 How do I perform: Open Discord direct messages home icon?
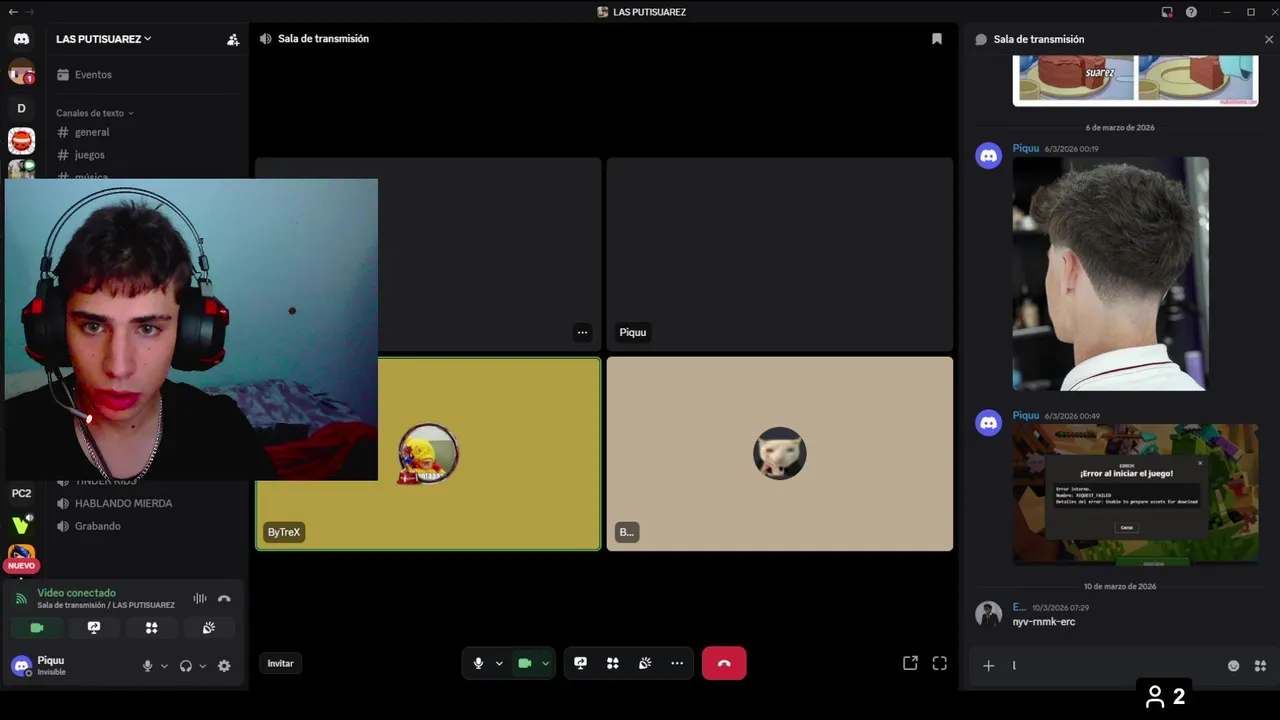tap(21, 39)
